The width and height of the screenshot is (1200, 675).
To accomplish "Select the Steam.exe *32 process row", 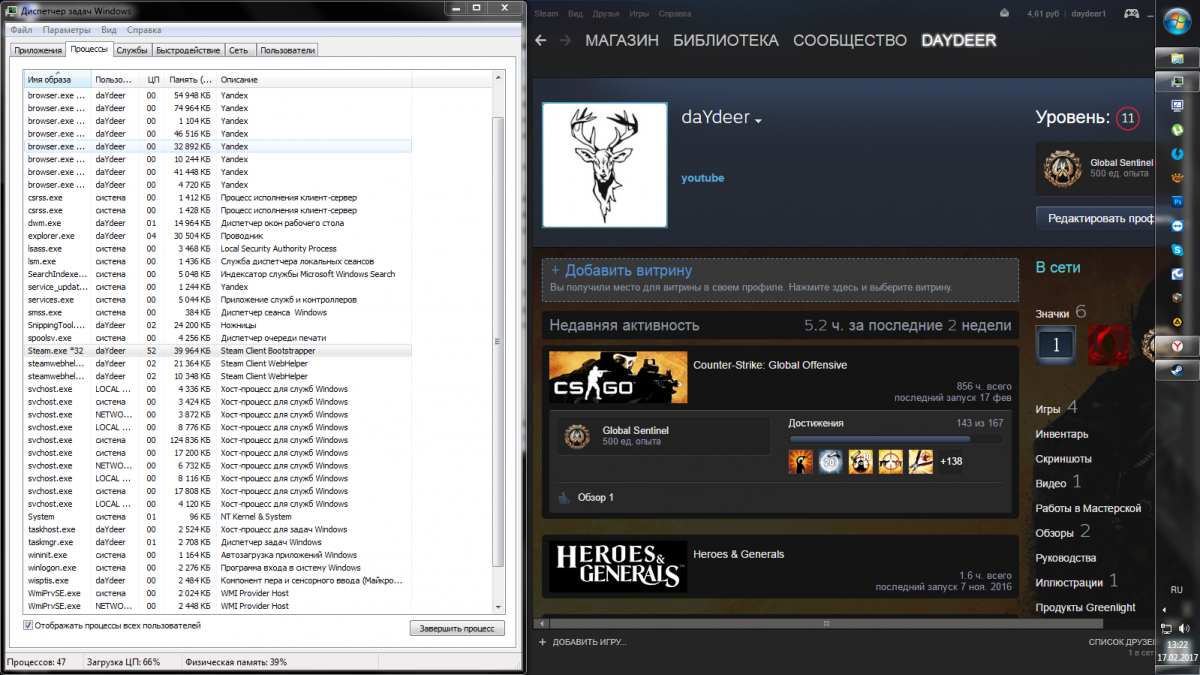I will tap(218, 351).
